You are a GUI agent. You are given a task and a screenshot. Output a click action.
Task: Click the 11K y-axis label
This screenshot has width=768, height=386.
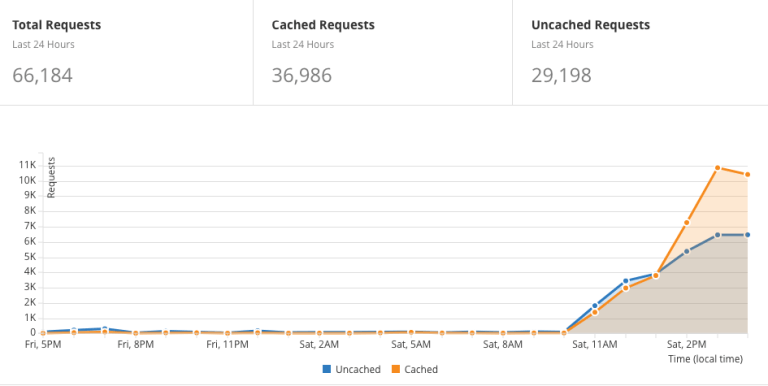(x=27, y=165)
